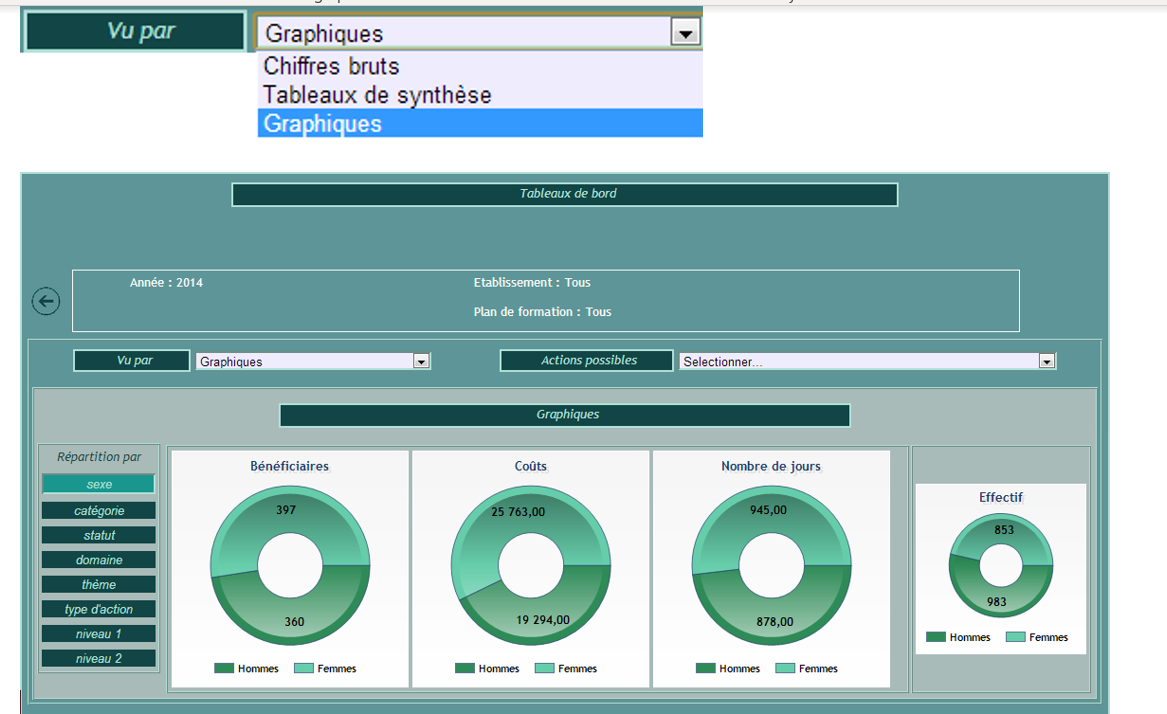This screenshot has height=714, width=1167.
Task: Select 'niveau 1' breakdown
Action: (x=99, y=634)
